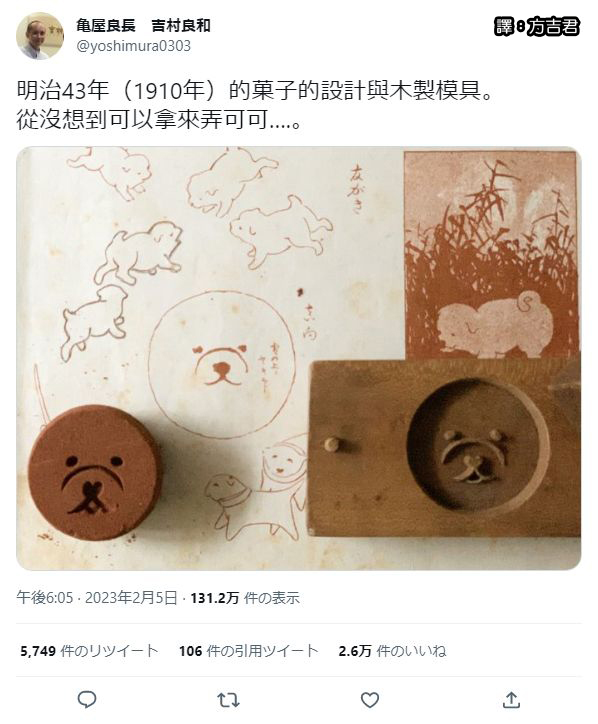View the 131.2万 件の表示 count
The height and width of the screenshot is (724, 598).
click(245, 598)
